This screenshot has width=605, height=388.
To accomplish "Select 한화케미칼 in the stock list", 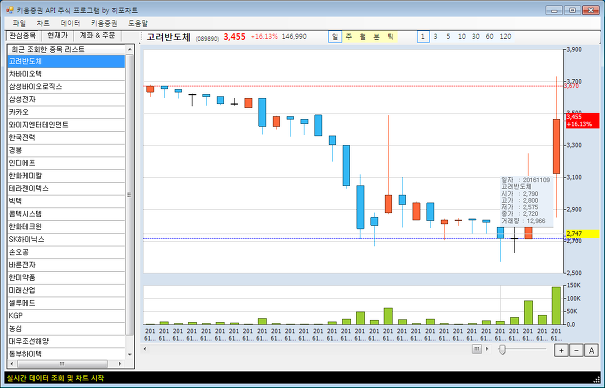I will 66,176.
